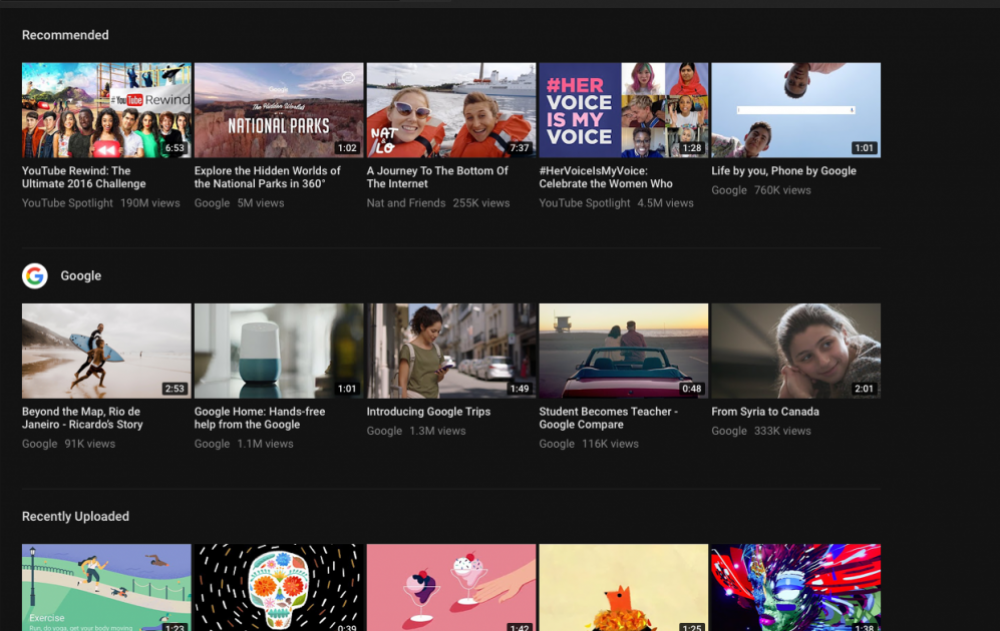Click the 255K views text
Screen dimensions: 1000x631
coord(482,203)
